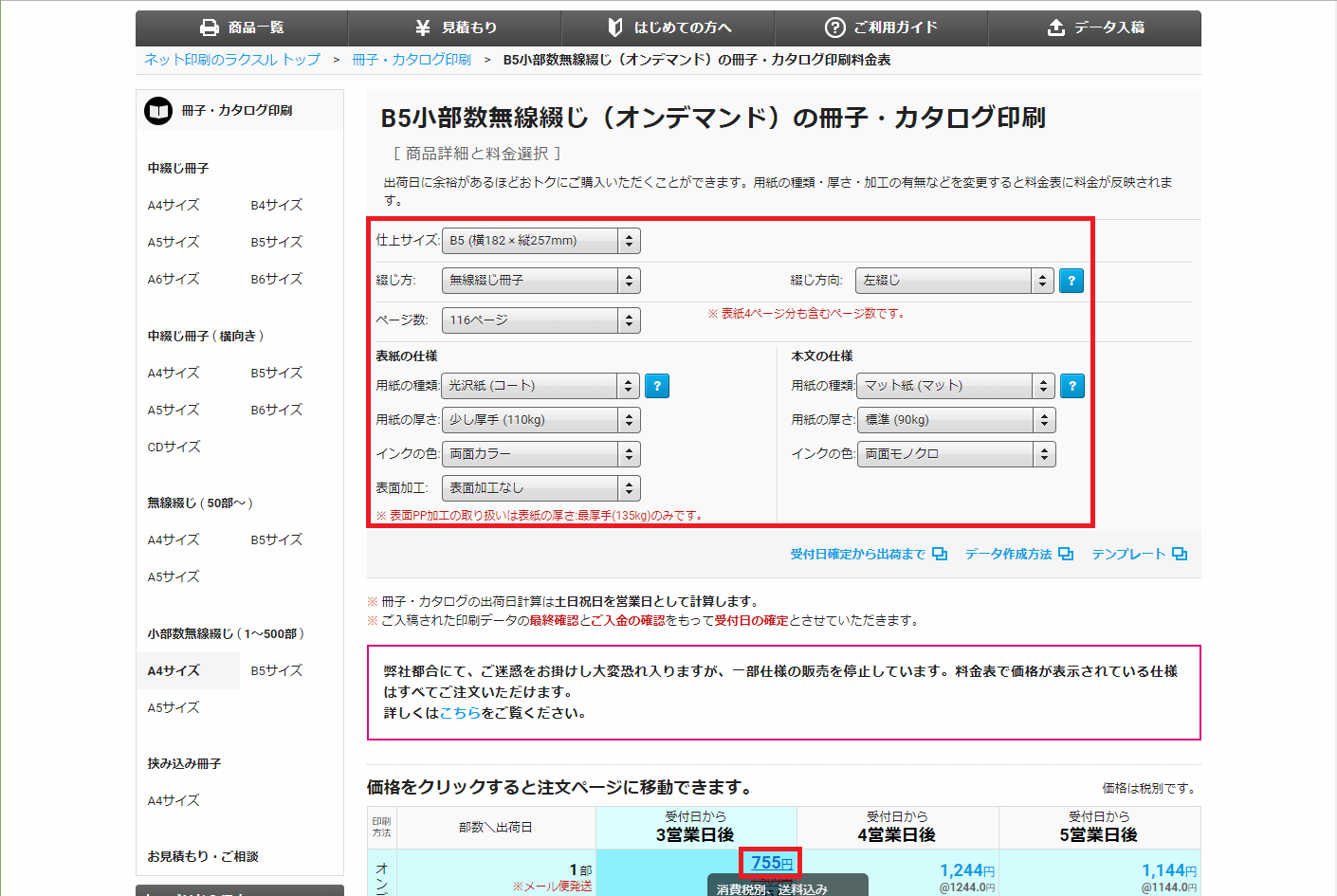Click the external-link icon after 受付日確定から出荷まで

tap(940, 554)
